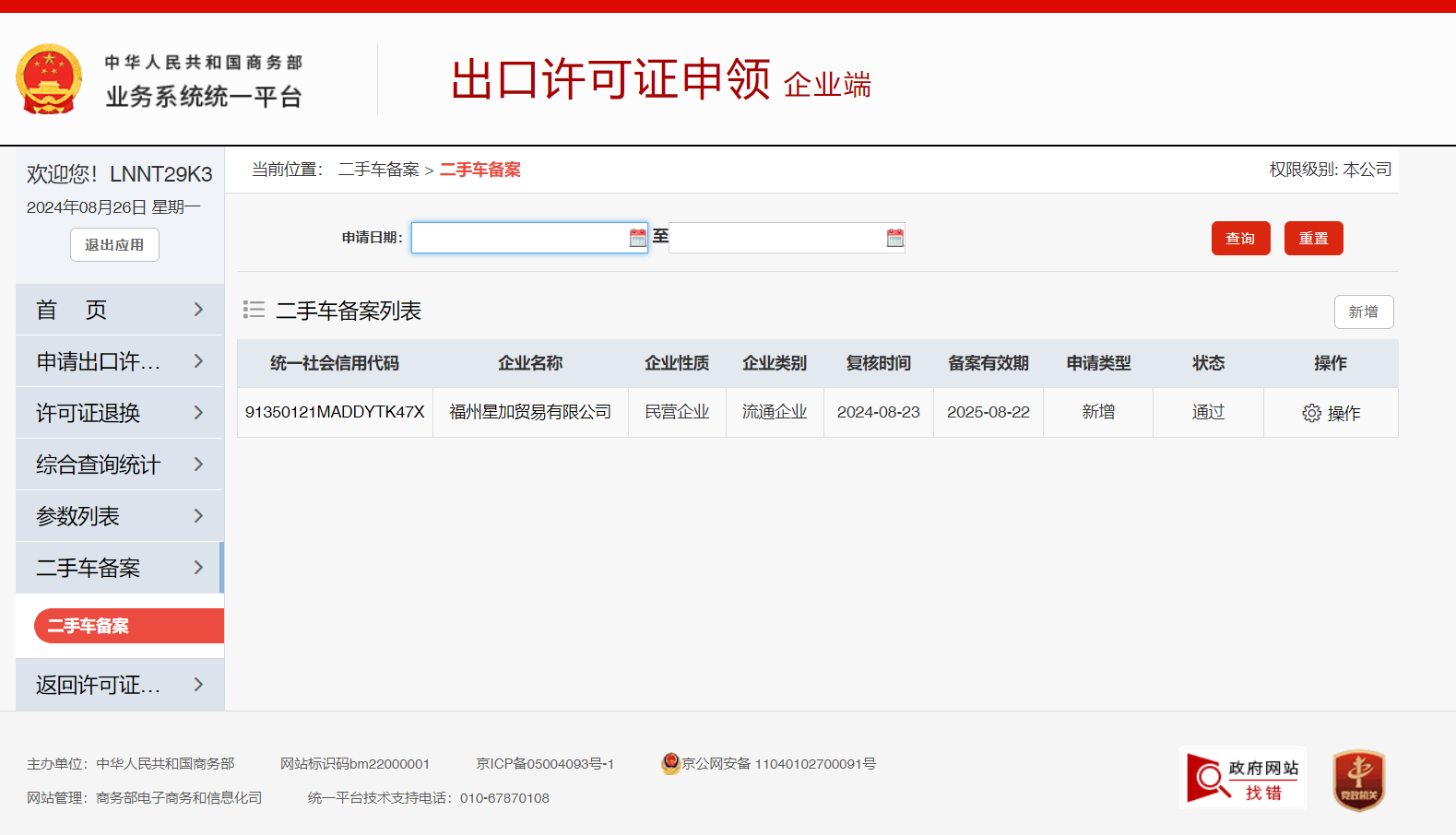Screen dimensions: 1456x835
Task: Expand the 综合查询统计 sidebar arrow
Action: [198, 465]
